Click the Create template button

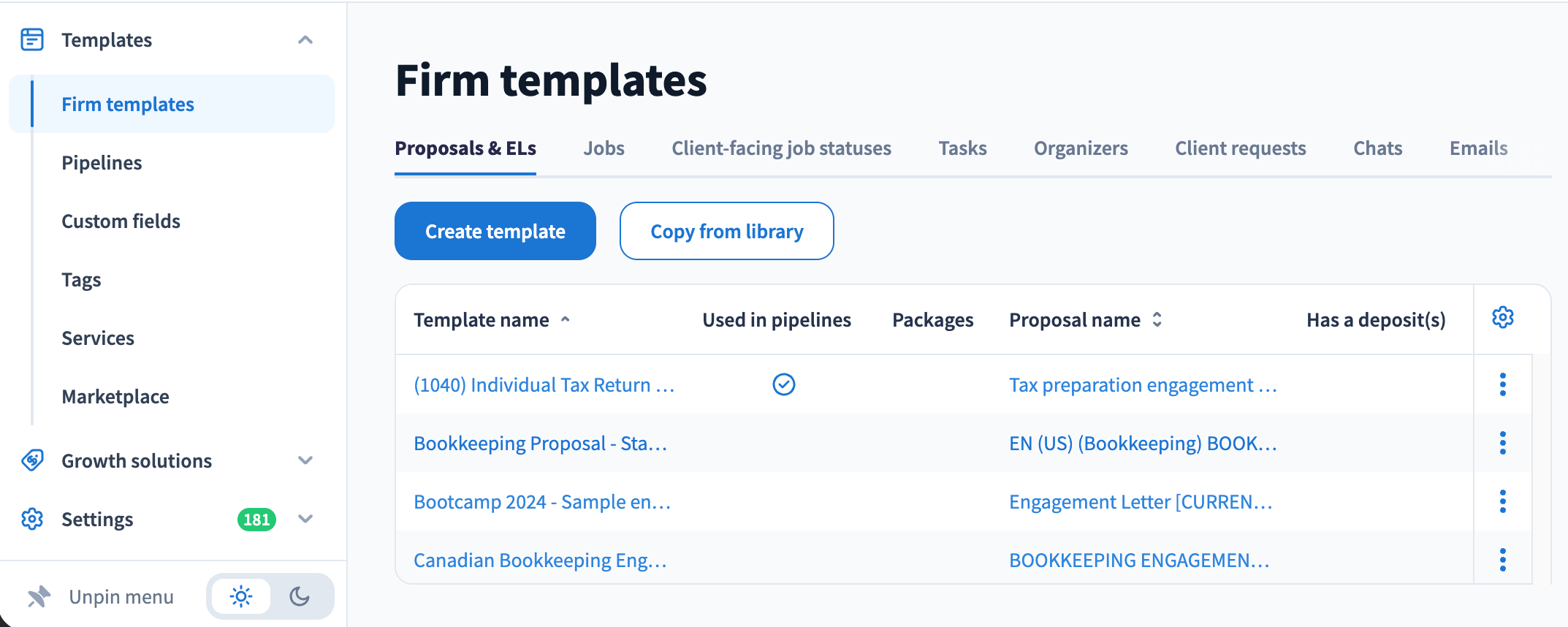[x=495, y=231]
